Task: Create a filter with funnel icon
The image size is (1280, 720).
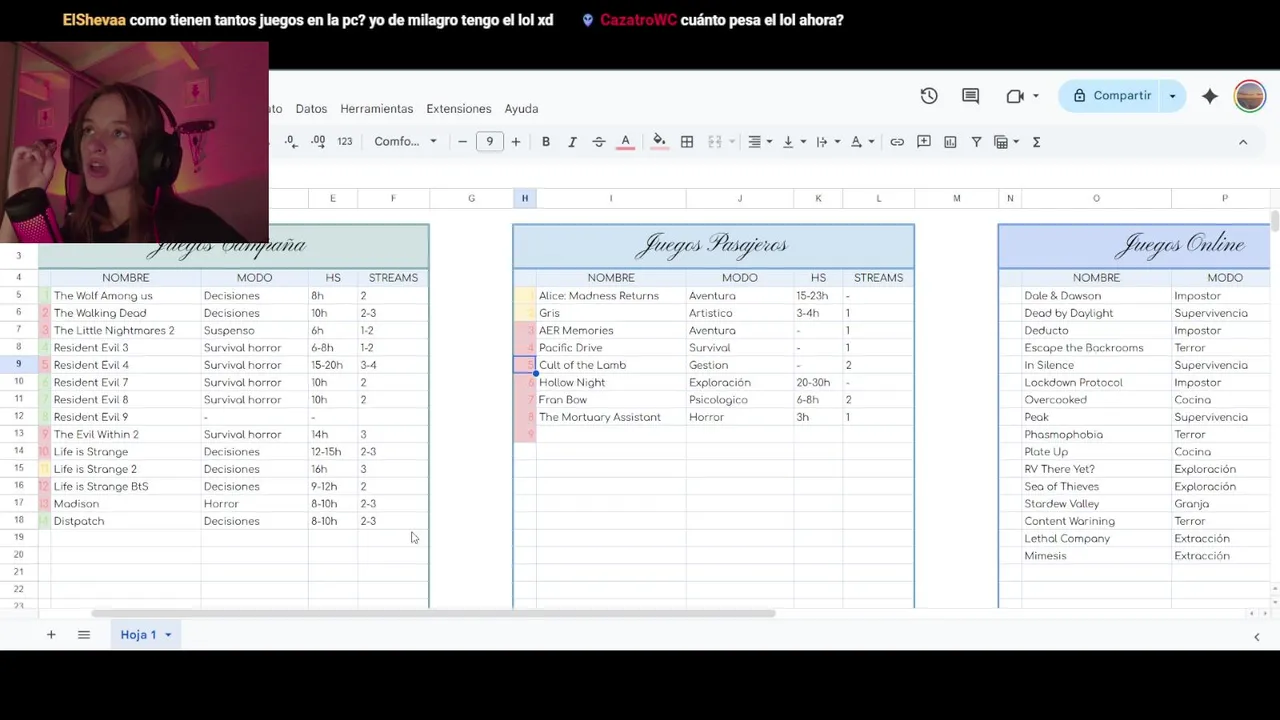Action: (976, 142)
